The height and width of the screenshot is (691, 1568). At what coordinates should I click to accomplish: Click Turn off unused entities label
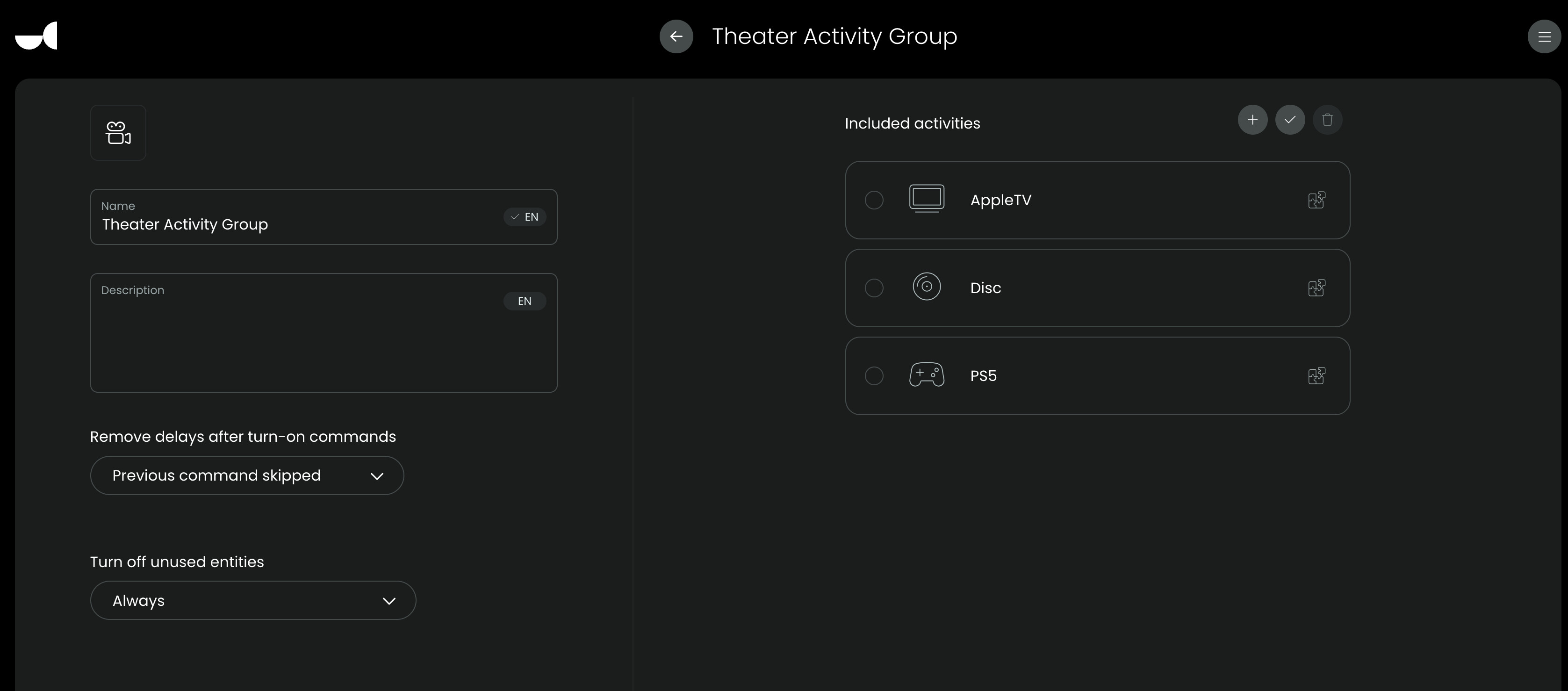pyautogui.click(x=177, y=562)
